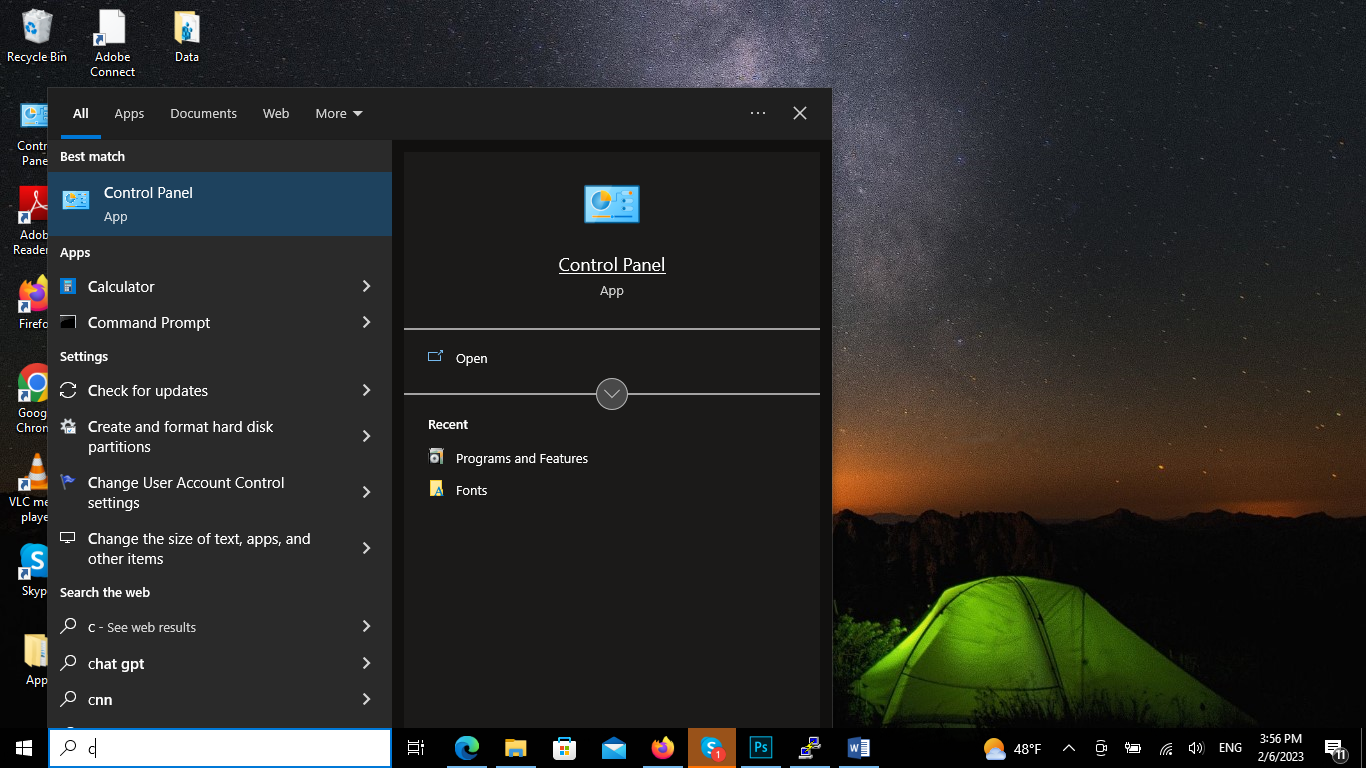Close the search panel with X
The width and height of the screenshot is (1366, 768).
(800, 113)
